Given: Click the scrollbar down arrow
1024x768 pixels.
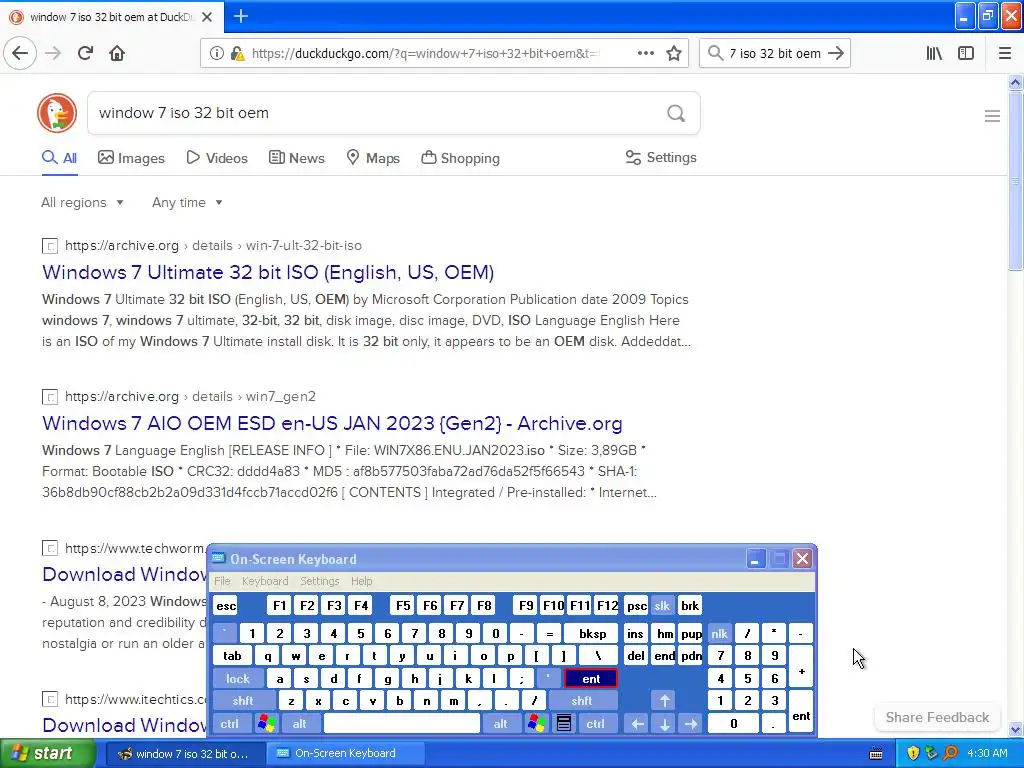Looking at the screenshot, I should [x=1015, y=729].
